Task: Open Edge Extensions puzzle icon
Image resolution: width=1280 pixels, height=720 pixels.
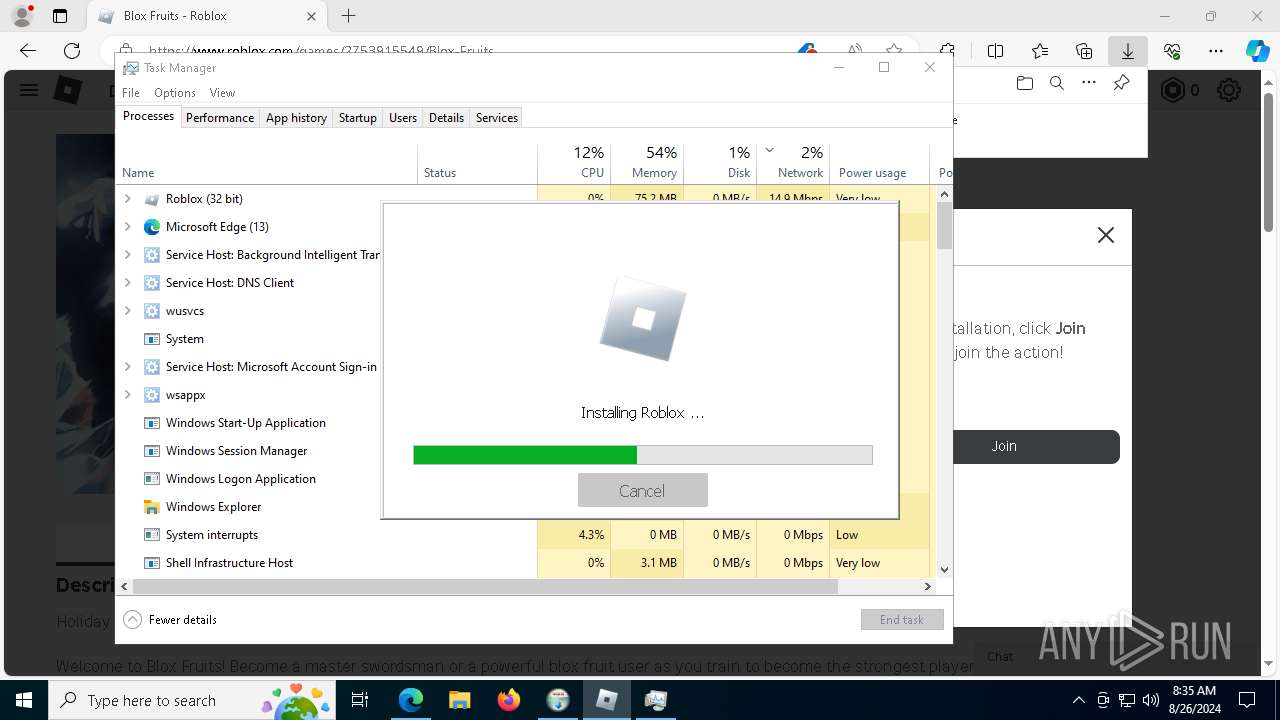Action: pos(947,51)
